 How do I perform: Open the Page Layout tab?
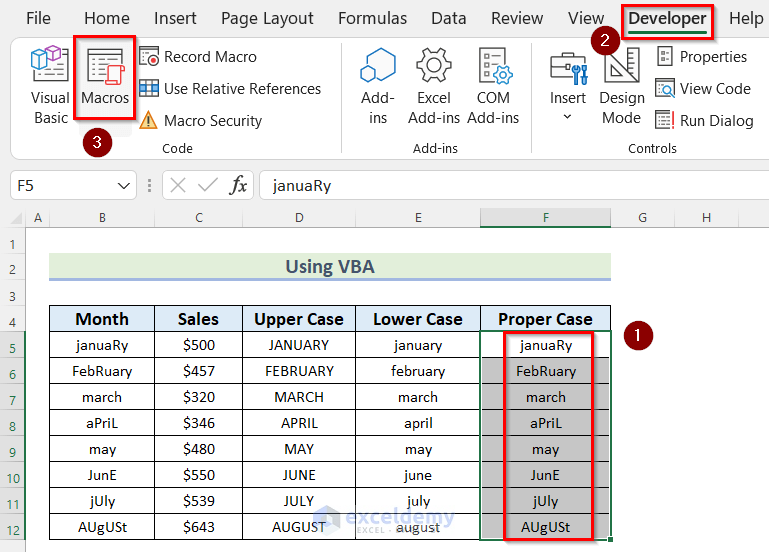coord(267,18)
